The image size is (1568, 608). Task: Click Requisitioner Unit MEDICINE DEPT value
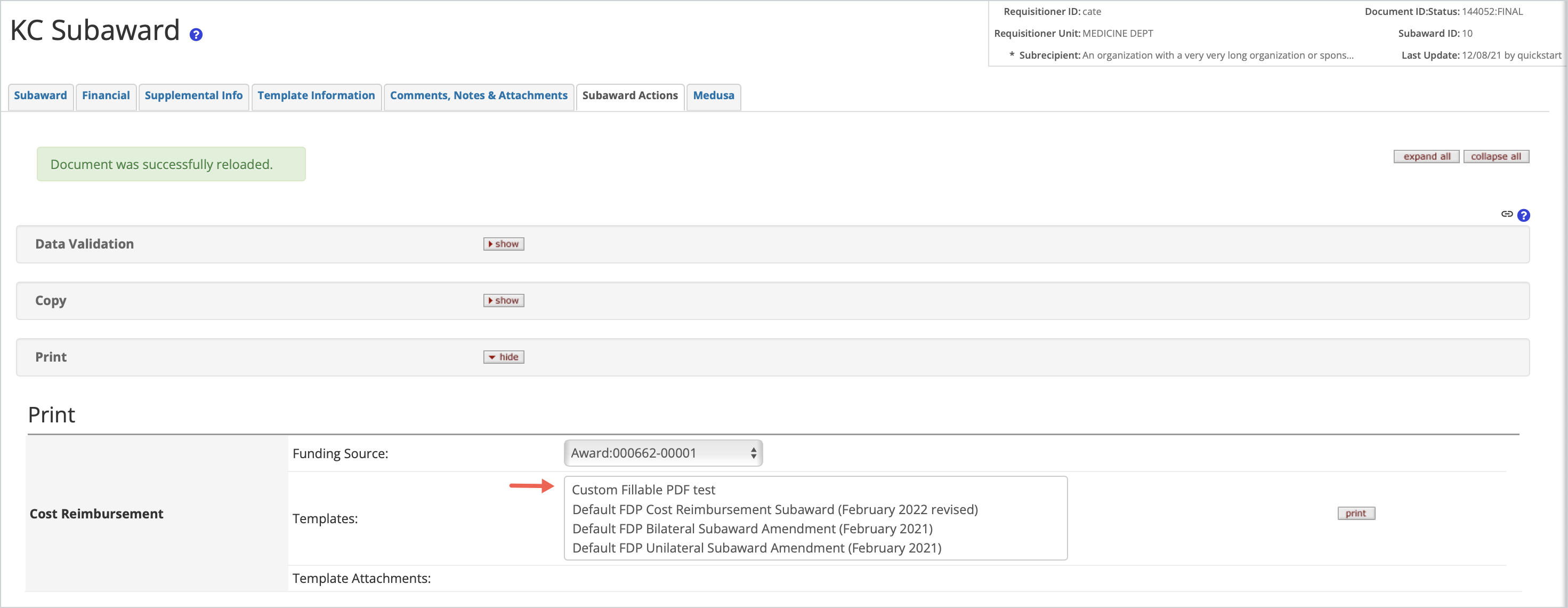pos(1118,34)
